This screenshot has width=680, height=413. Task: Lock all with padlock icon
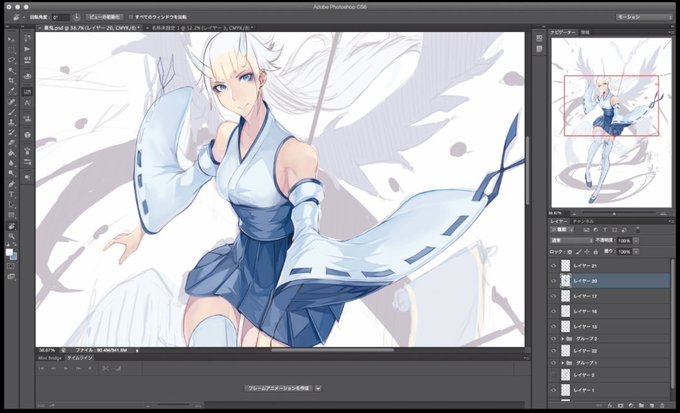(595, 252)
